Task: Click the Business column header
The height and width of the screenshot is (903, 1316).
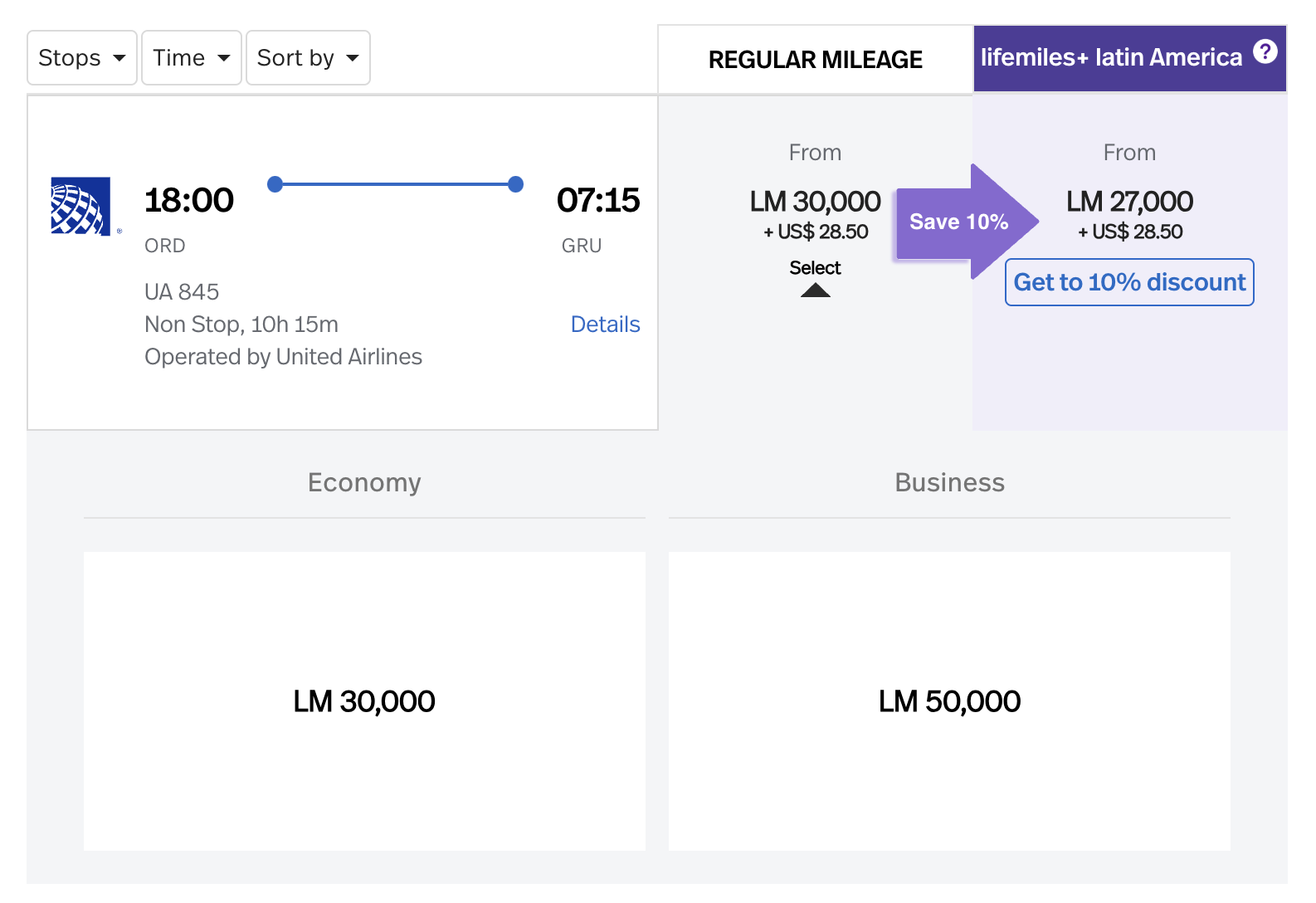Action: pos(949,482)
